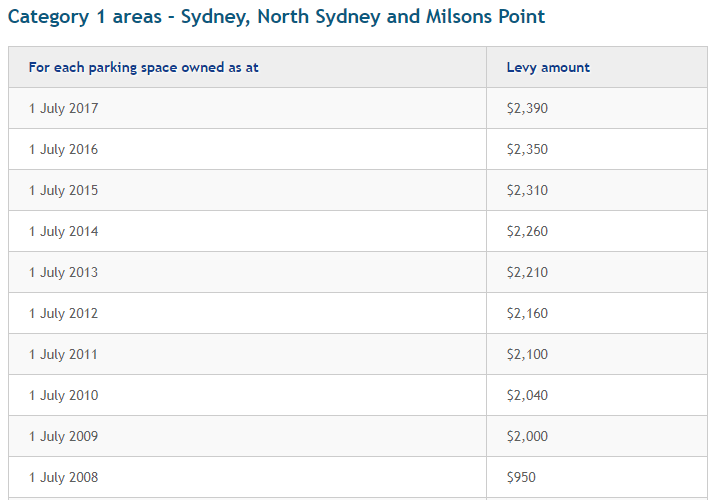The image size is (716, 500).
Task: Select the $2,310 levy value
Action: [x=527, y=190]
